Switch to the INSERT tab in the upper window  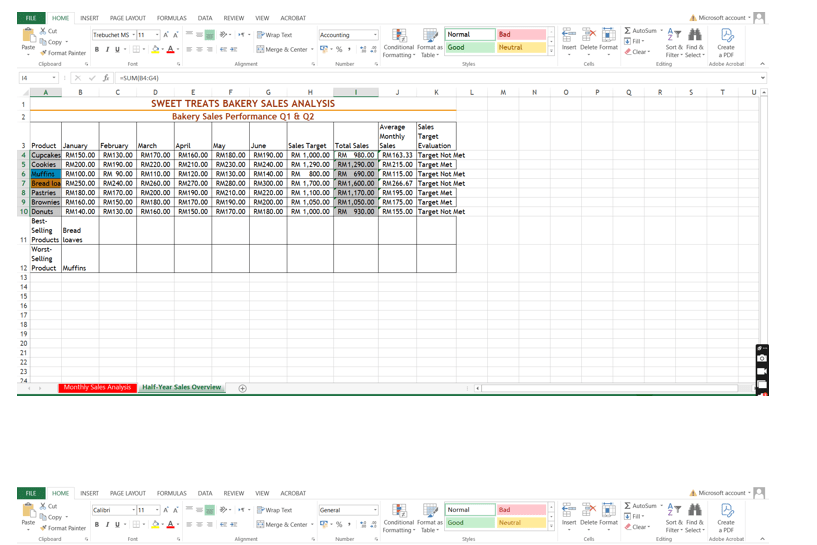point(89,18)
